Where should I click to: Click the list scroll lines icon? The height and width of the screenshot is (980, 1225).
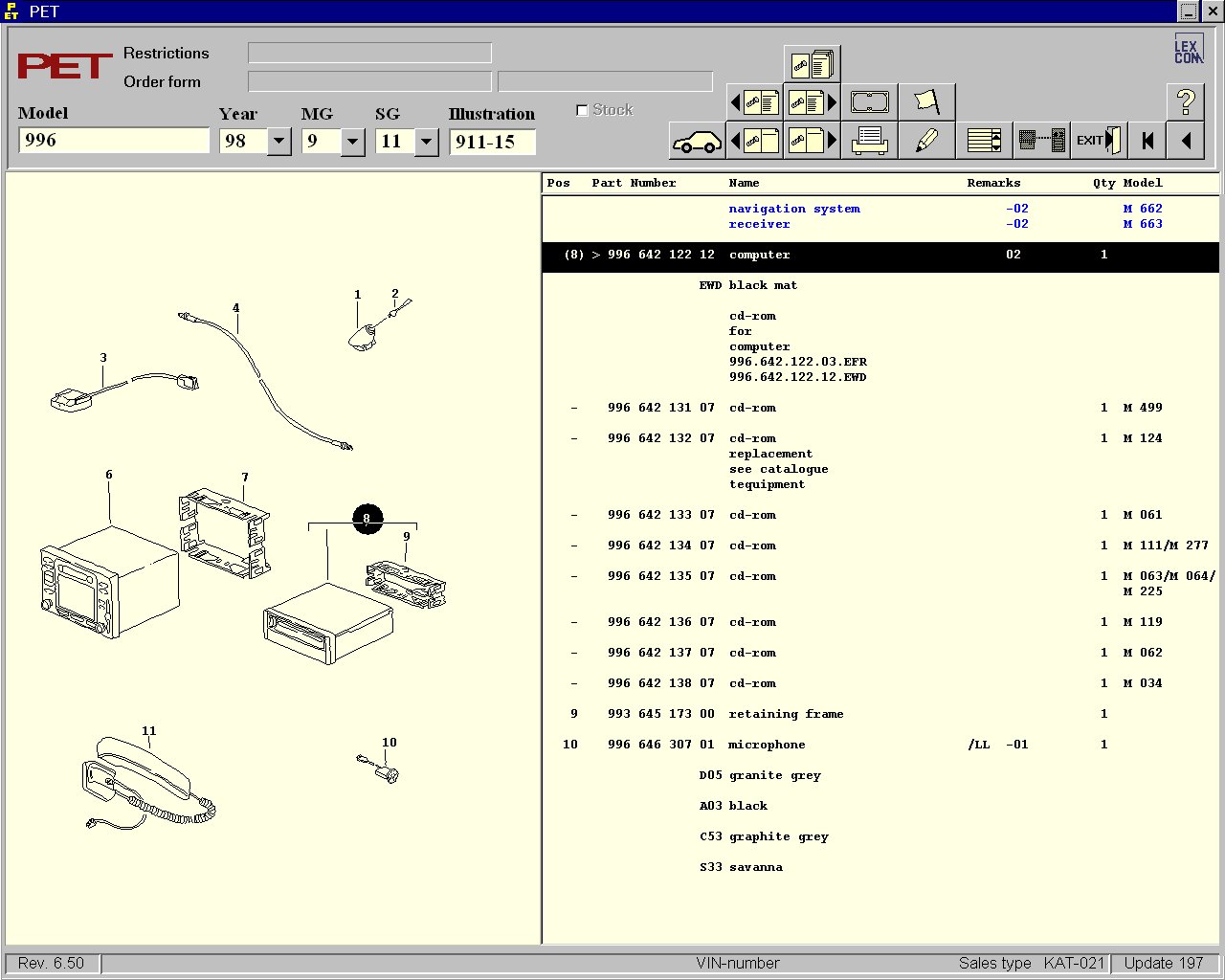[x=984, y=141]
